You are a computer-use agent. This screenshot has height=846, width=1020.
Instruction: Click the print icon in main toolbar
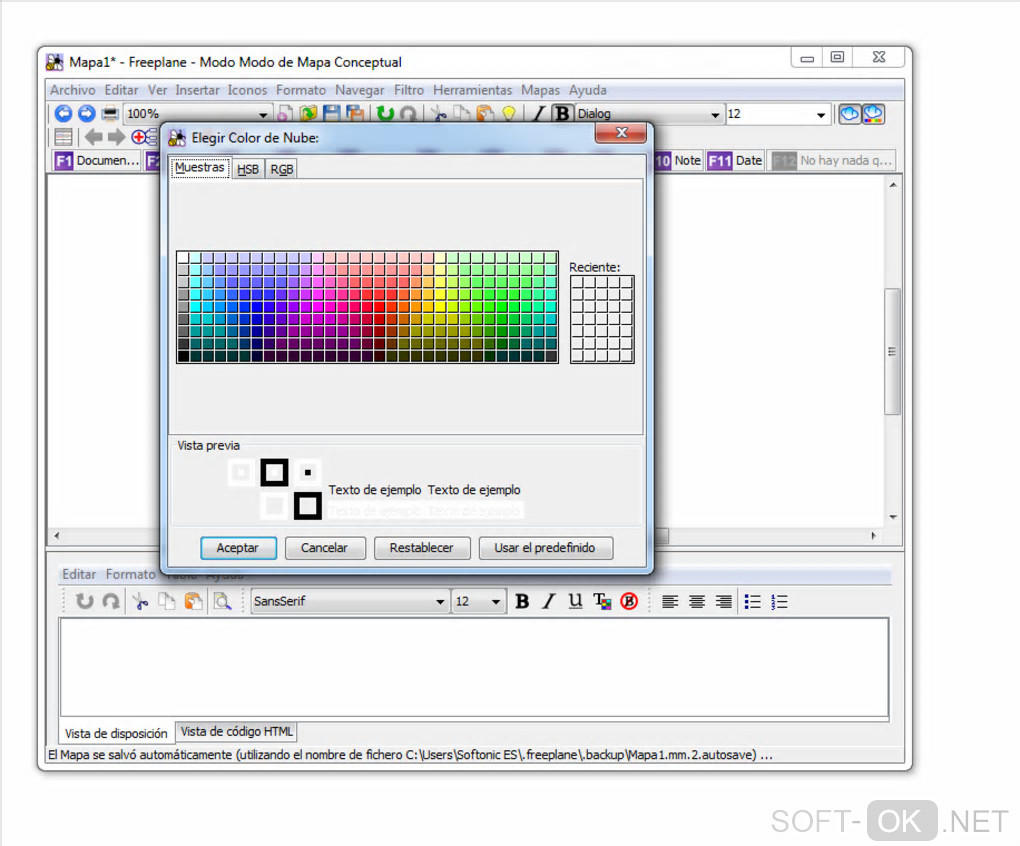coord(110,114)
